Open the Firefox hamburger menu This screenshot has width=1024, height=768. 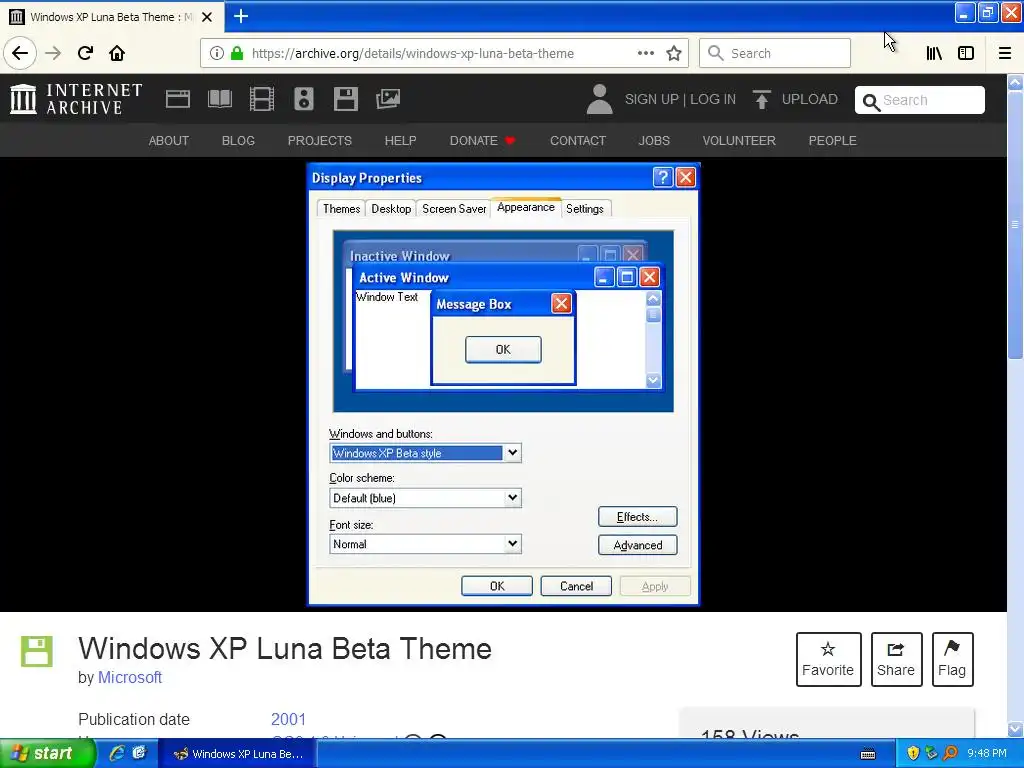tap(1004, 53)
